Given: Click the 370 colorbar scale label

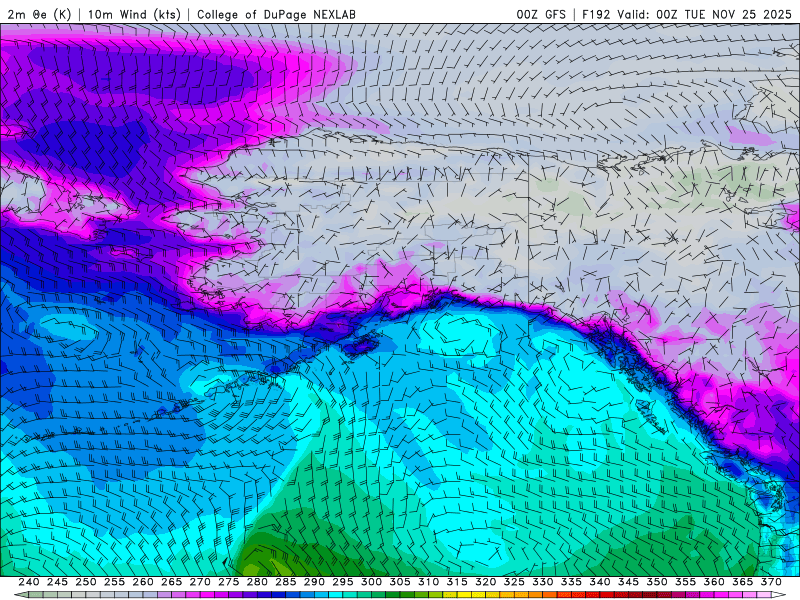Looking at the screenshot, I should click(x=771, y=582).
